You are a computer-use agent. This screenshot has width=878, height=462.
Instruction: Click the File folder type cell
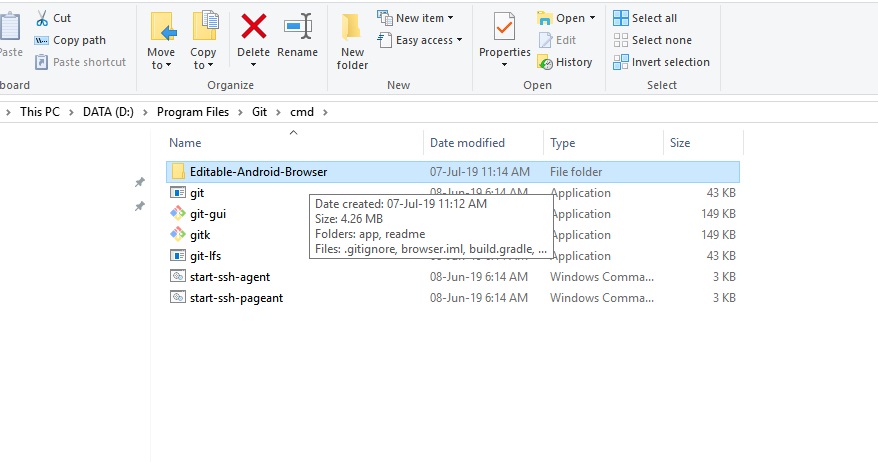tap(576, 172)
